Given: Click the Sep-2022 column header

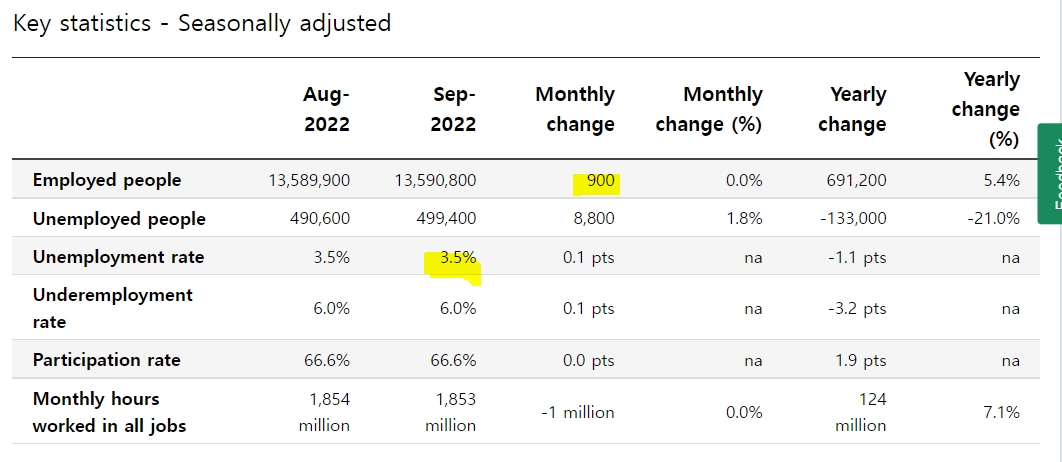Looking at the screenshot, I should pos(453,109).
